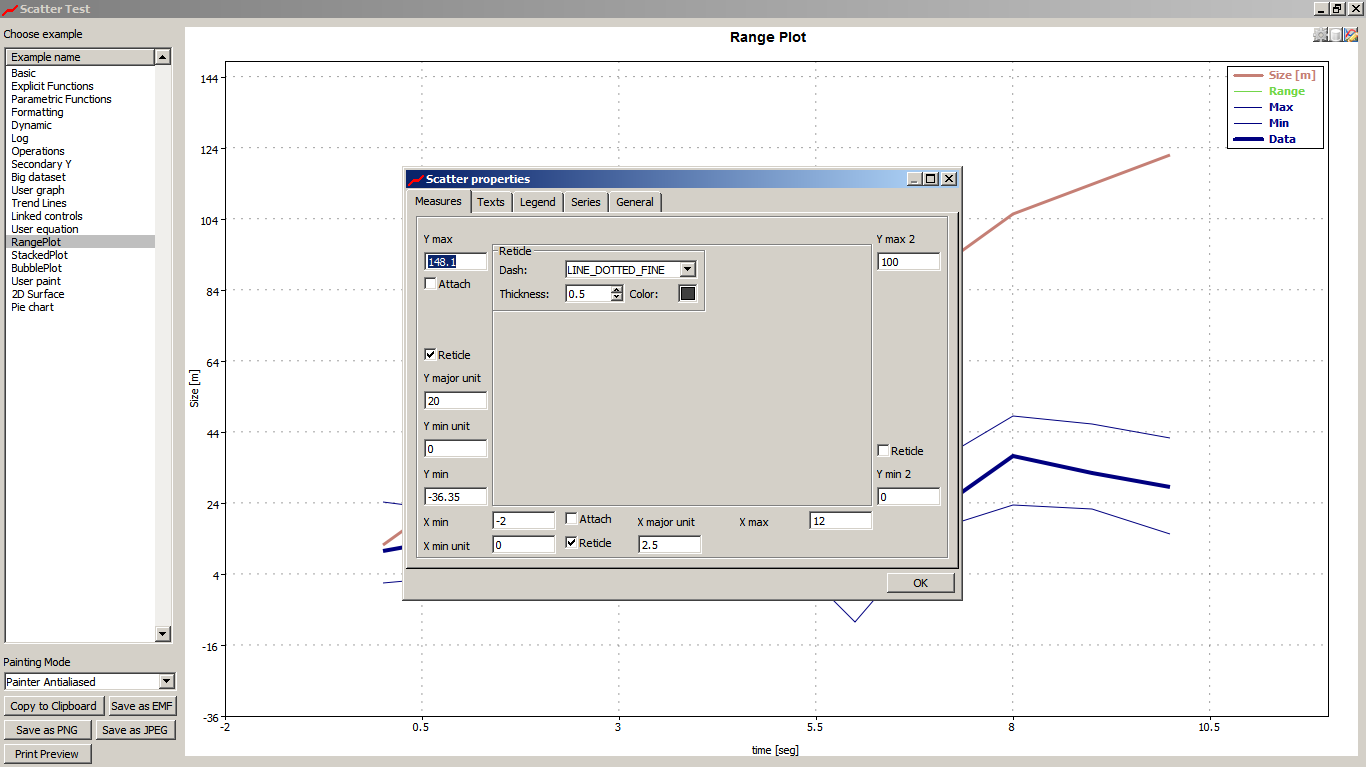Click the gear properties icon above chart
The width and height of the screenshot is (1366, 768).
[x=1321, y=35]
